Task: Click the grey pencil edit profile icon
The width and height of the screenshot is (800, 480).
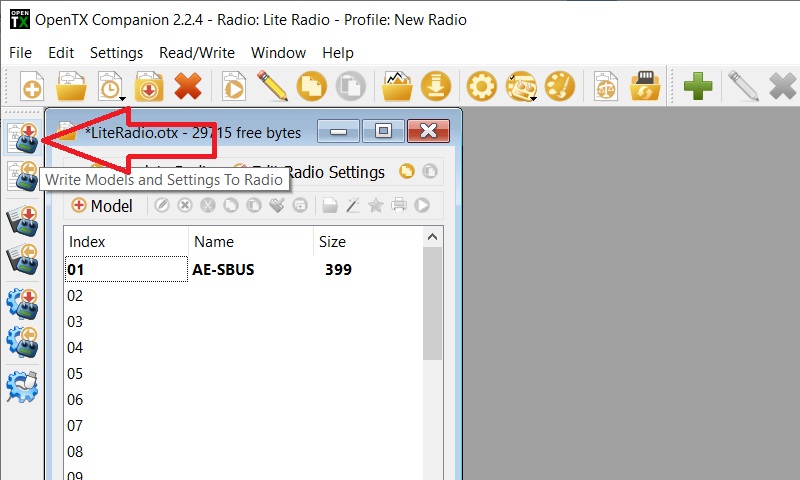Action: 742,86
